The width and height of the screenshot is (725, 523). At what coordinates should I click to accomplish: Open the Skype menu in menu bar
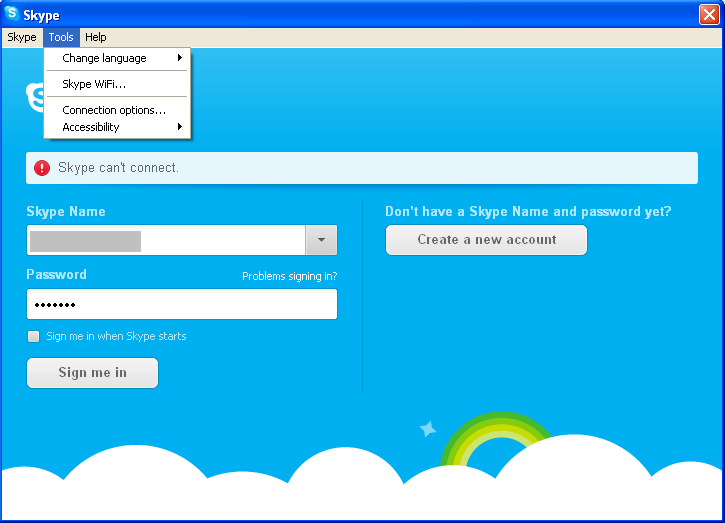(x=22, y=37)
